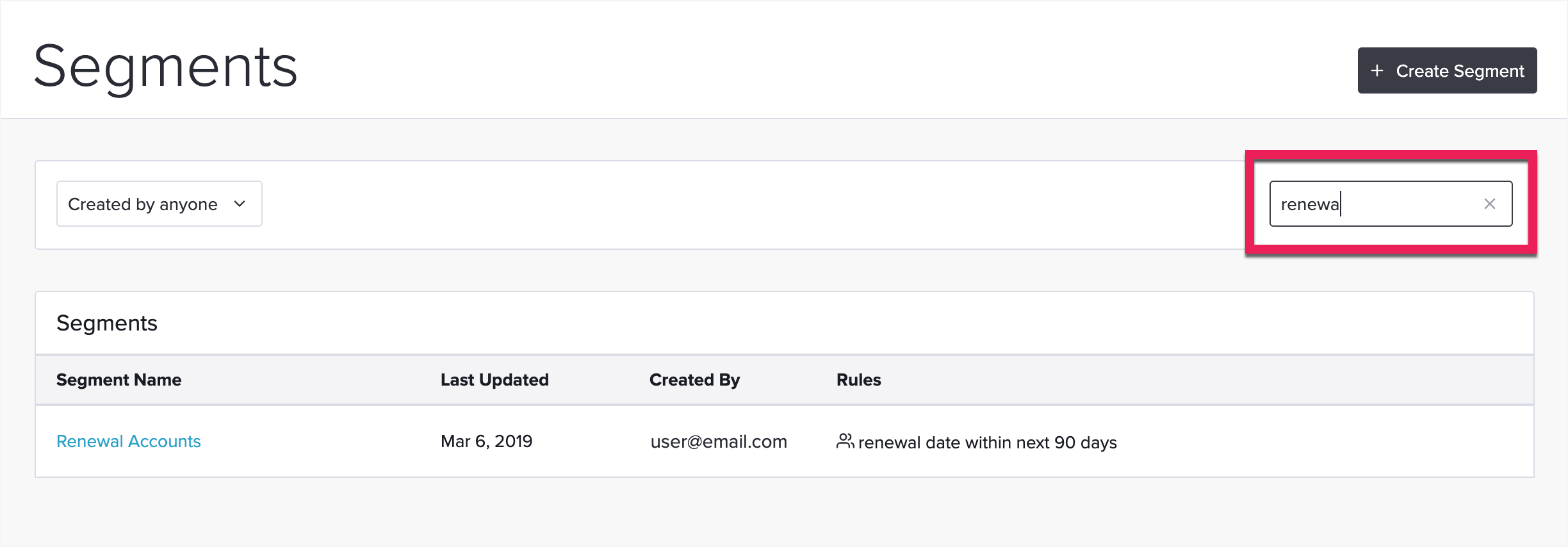1568x547 pixels.
Task: Click the Create Segment button
Action: pos(1447,70)
